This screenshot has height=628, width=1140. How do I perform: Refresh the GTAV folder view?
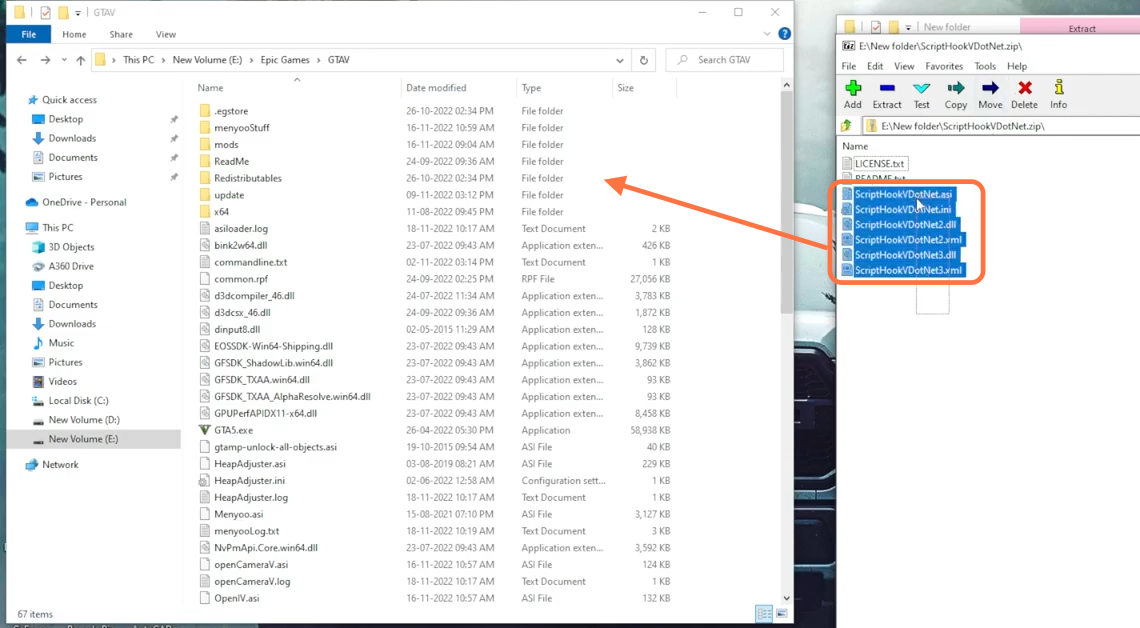(x=643, y=60)
